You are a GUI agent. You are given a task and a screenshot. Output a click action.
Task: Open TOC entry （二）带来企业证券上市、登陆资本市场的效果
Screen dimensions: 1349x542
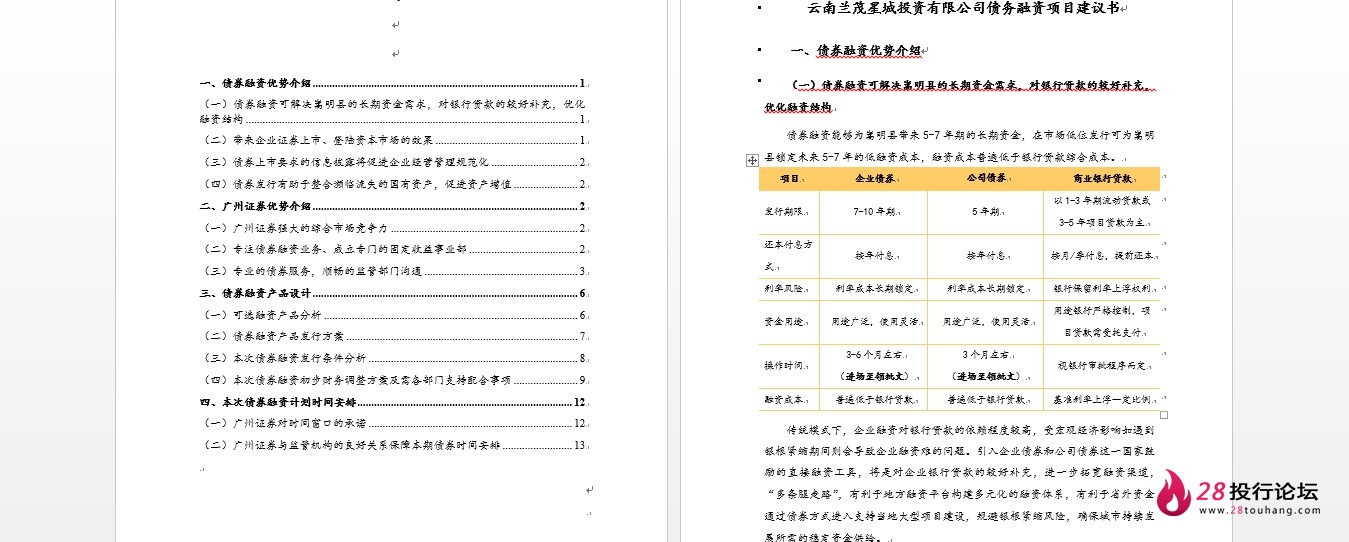point(393,140)
